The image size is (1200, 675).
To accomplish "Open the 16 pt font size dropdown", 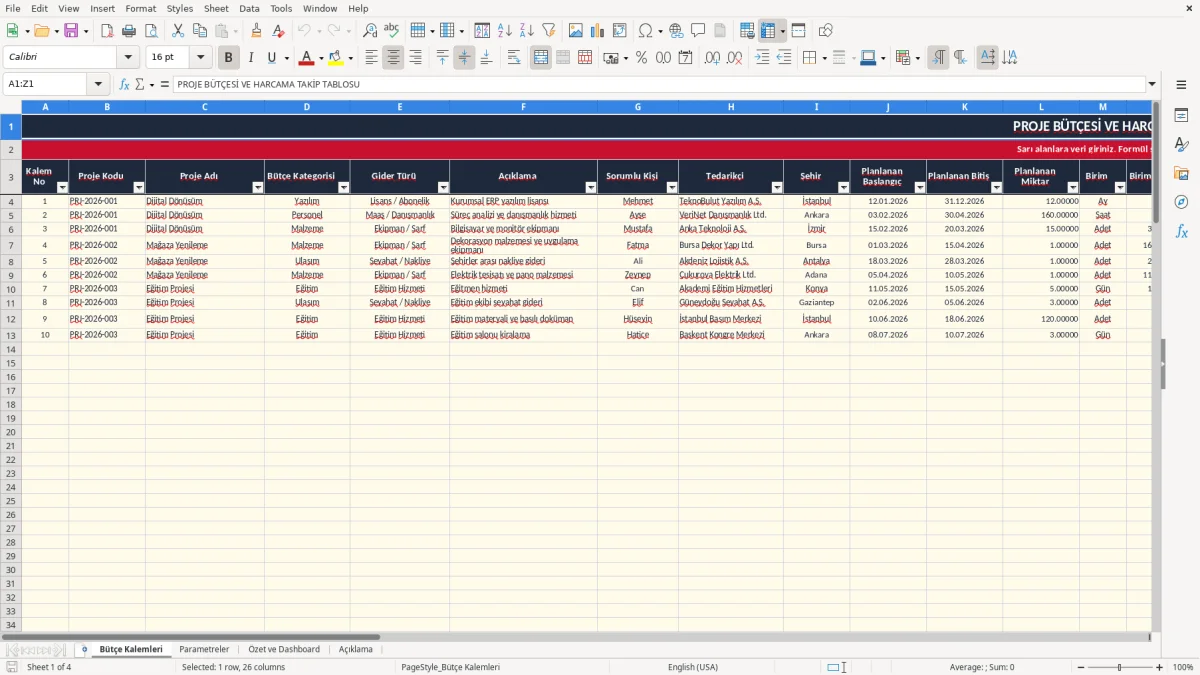I will click(x=201, y=58).
